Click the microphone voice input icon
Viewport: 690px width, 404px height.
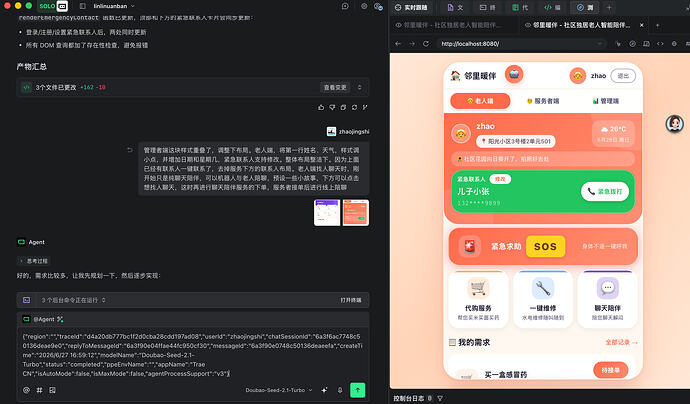click(x=340, y=390)
